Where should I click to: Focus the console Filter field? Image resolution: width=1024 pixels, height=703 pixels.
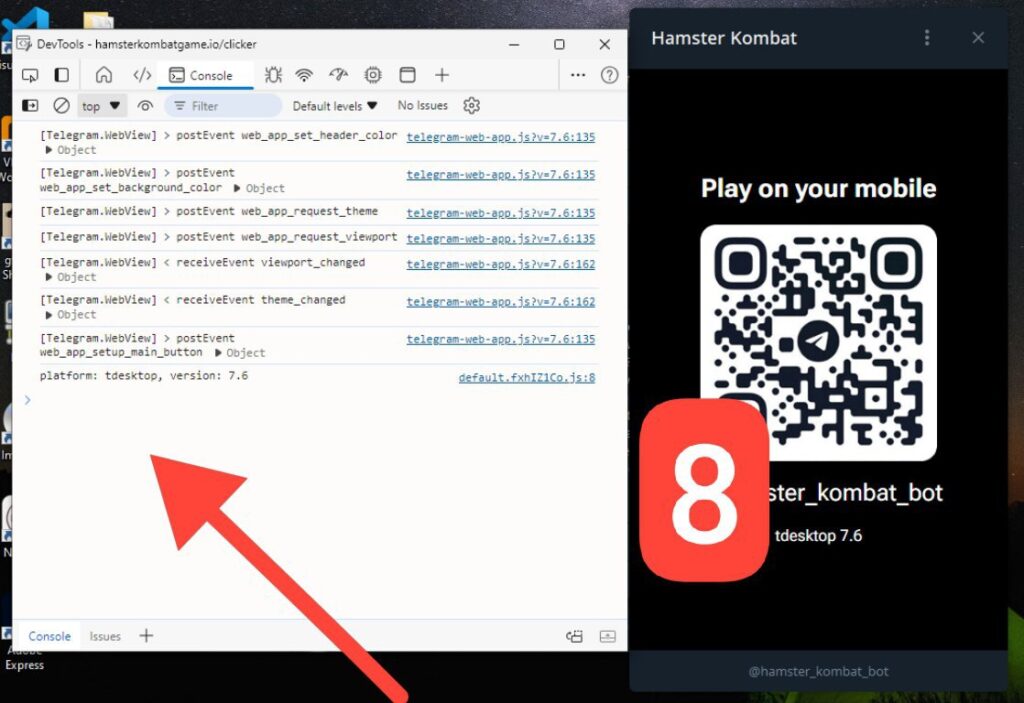click(x=223, y=106)
